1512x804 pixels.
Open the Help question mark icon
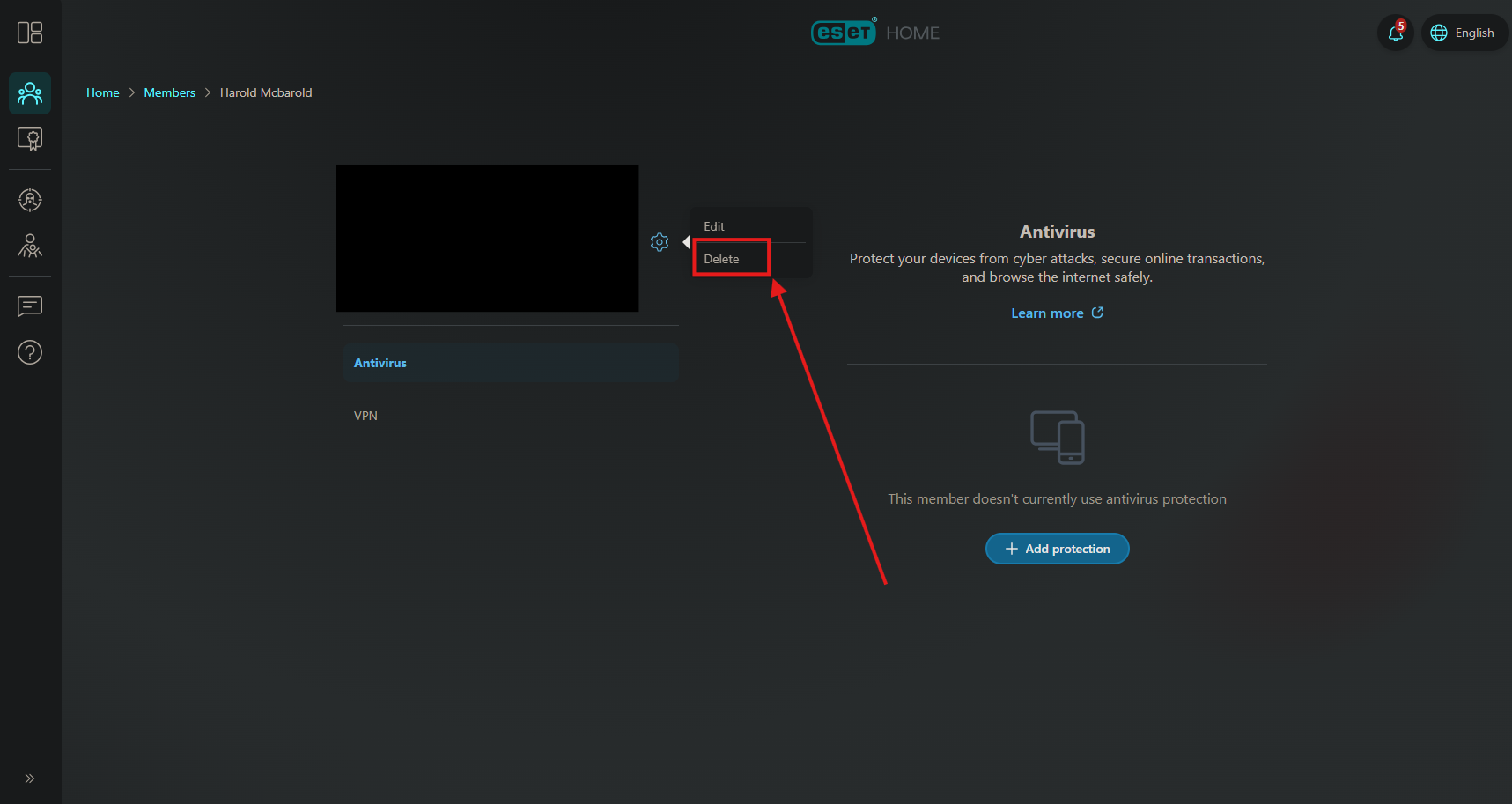pos(30,352)
